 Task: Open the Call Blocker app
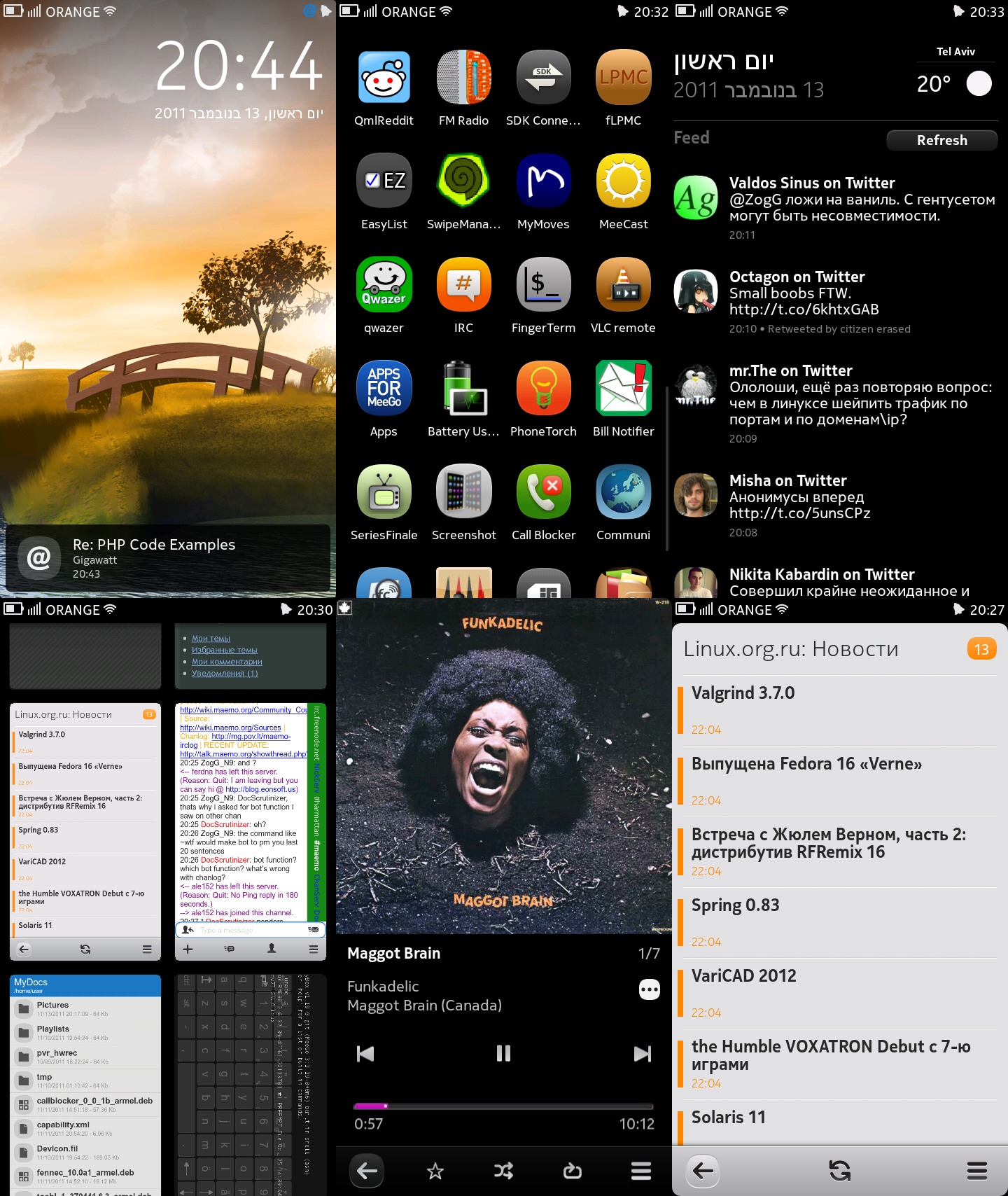(x=543, y=492)
